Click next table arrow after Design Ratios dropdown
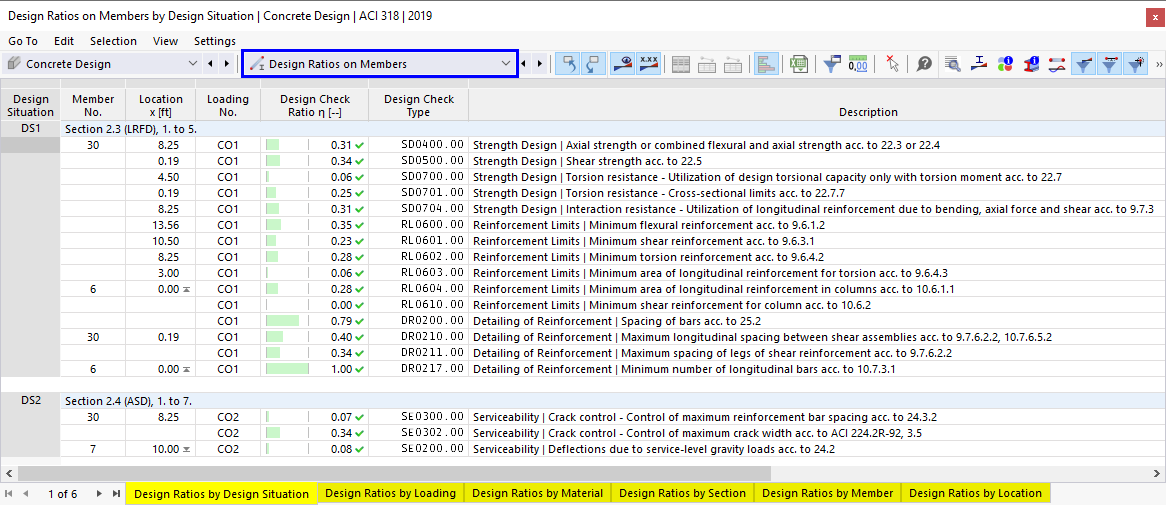This screenshot has height=505, width=1166. pyautogui.click(x=540, y=64)
